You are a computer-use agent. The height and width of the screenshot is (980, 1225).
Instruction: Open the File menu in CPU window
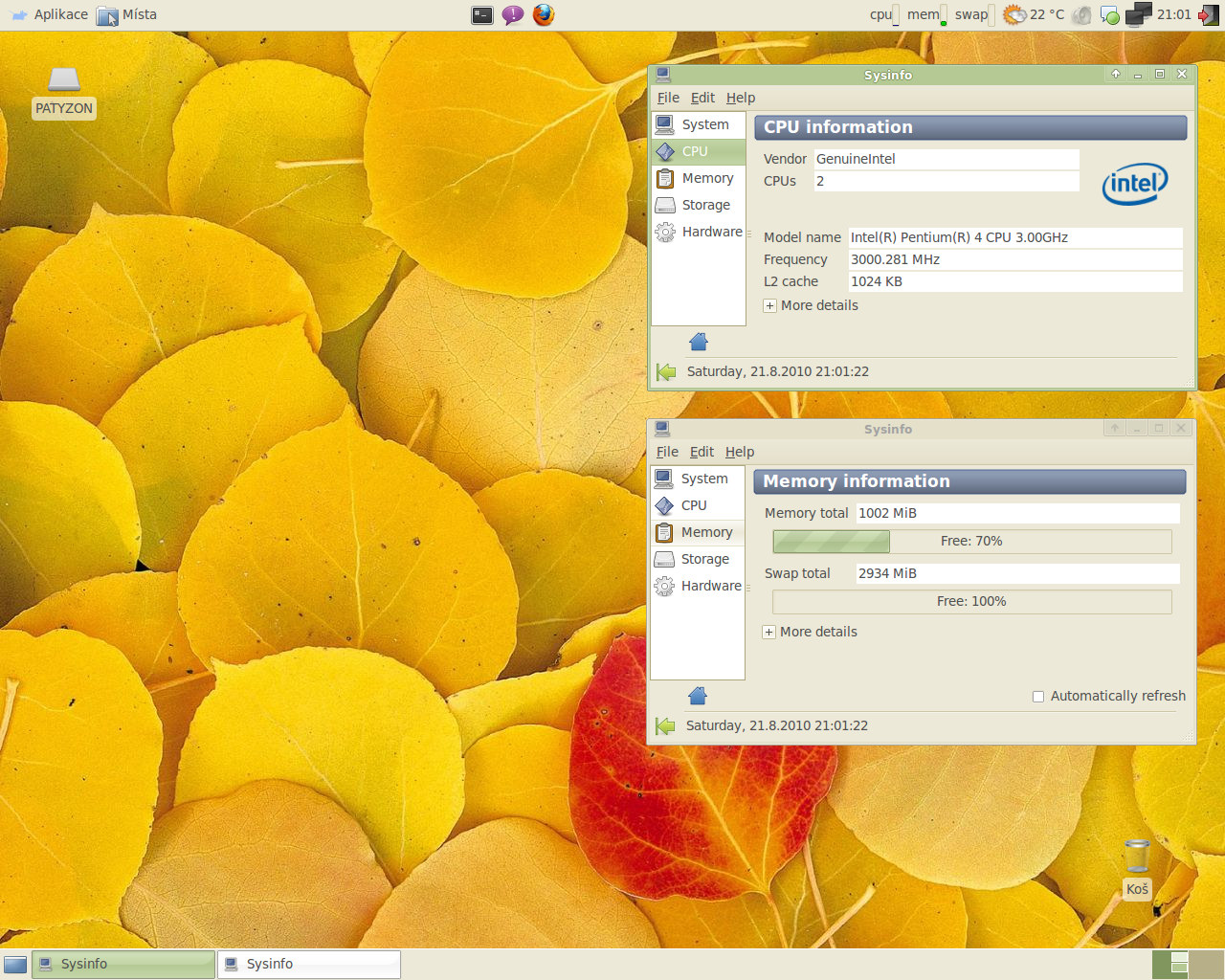pyautogui.click(x=668, y=98)
